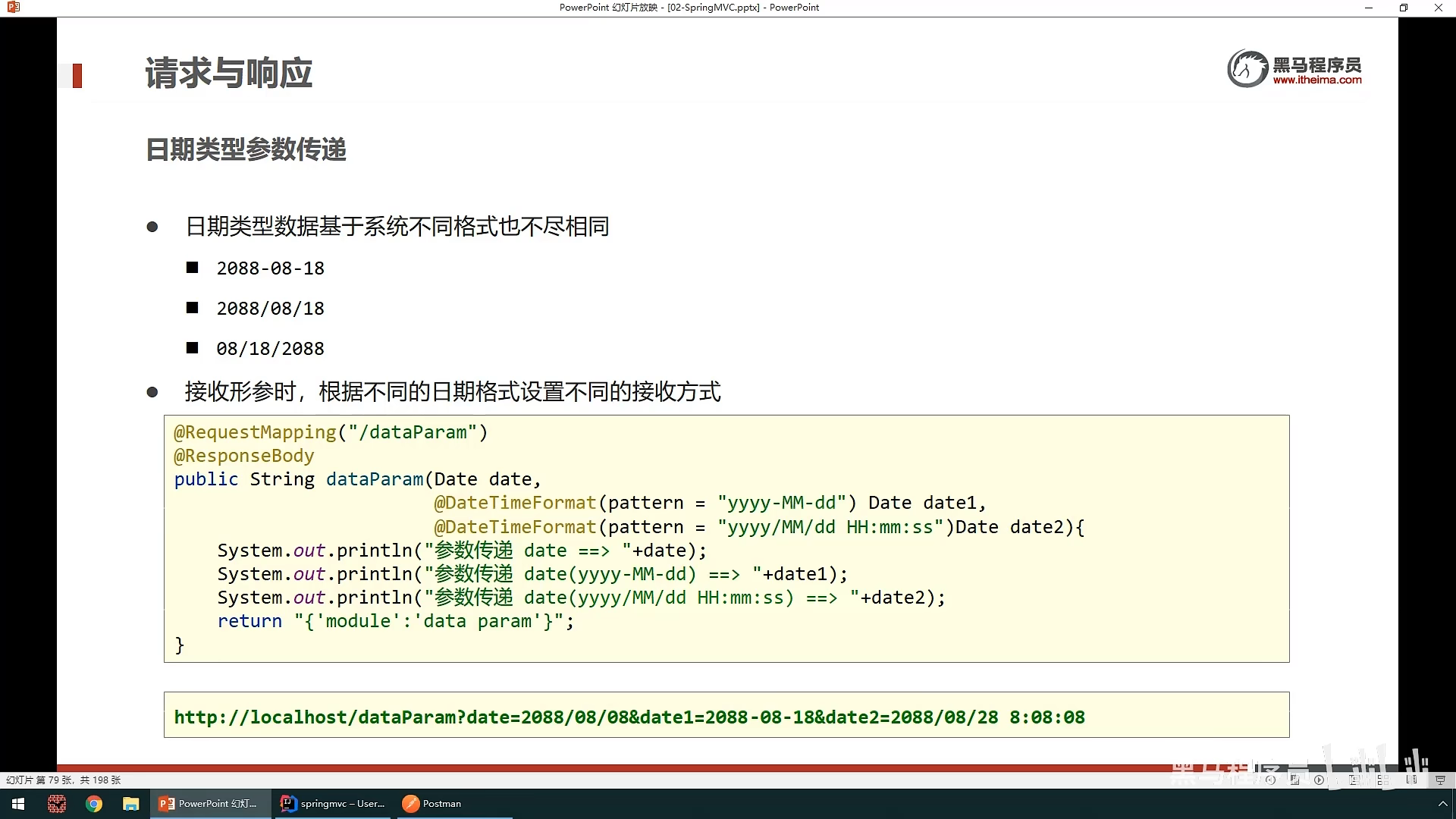Switch to Normal view in status bar
Image resolution: width=1456 pixels, height=819 pixels.
(1354, 780)
